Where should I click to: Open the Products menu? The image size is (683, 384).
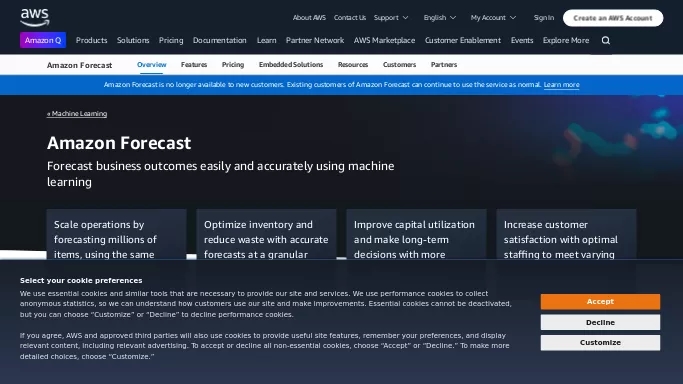[91, 40]
